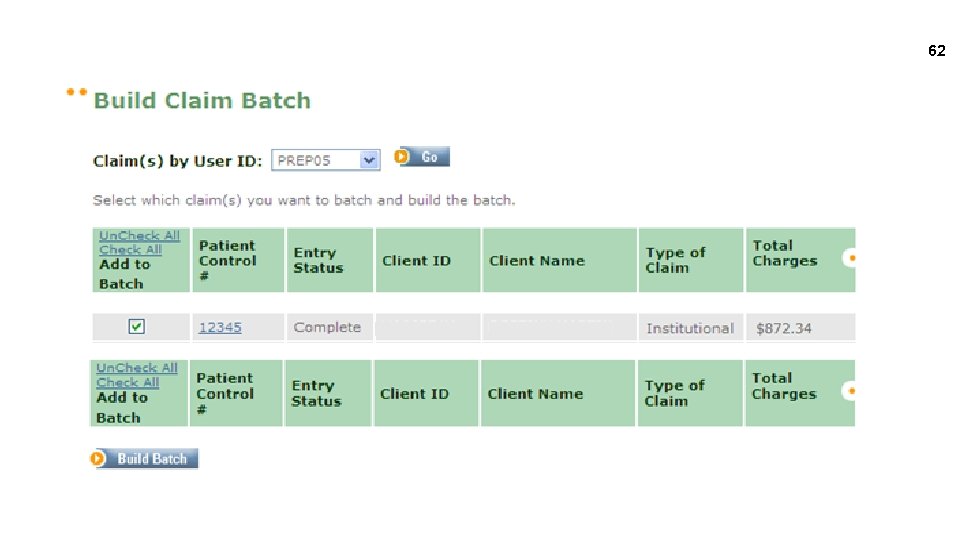960x540 pixels.
Task: Open patient control number 12345 link
Action: click(x=220, y=327)
